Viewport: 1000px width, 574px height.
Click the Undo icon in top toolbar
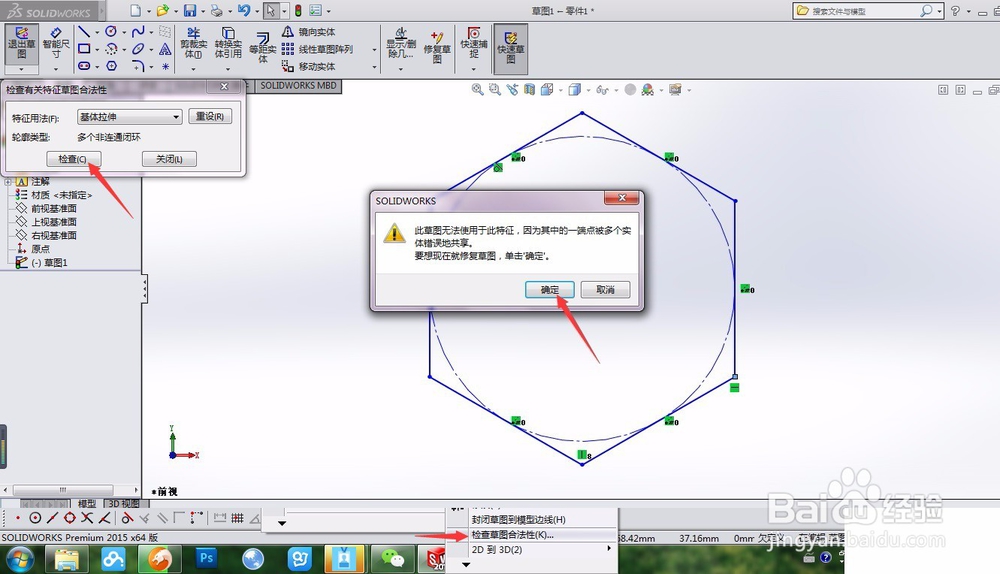(244, 11)
